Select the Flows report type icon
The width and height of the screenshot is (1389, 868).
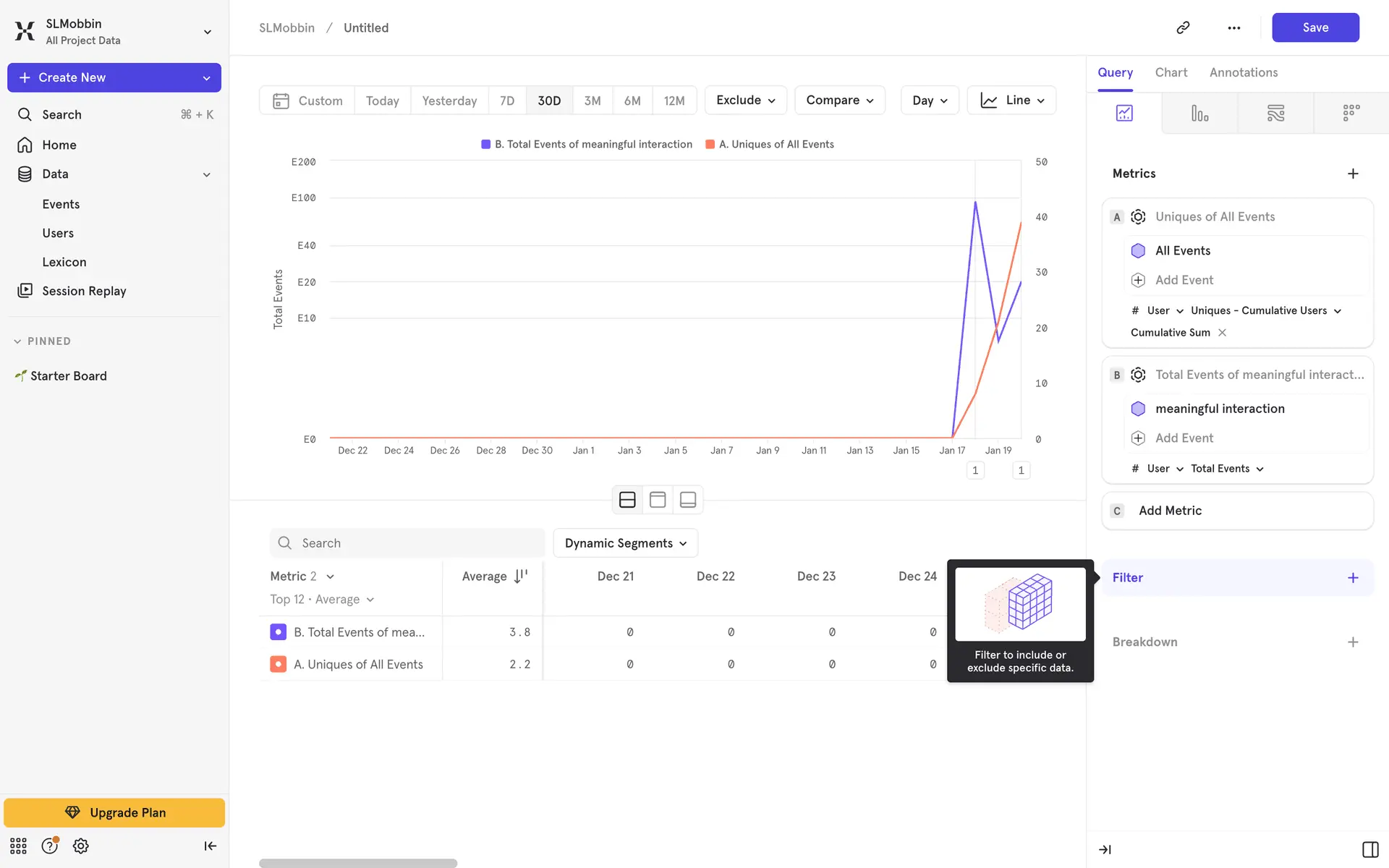pyautogui.click(x=1275, y=113)
